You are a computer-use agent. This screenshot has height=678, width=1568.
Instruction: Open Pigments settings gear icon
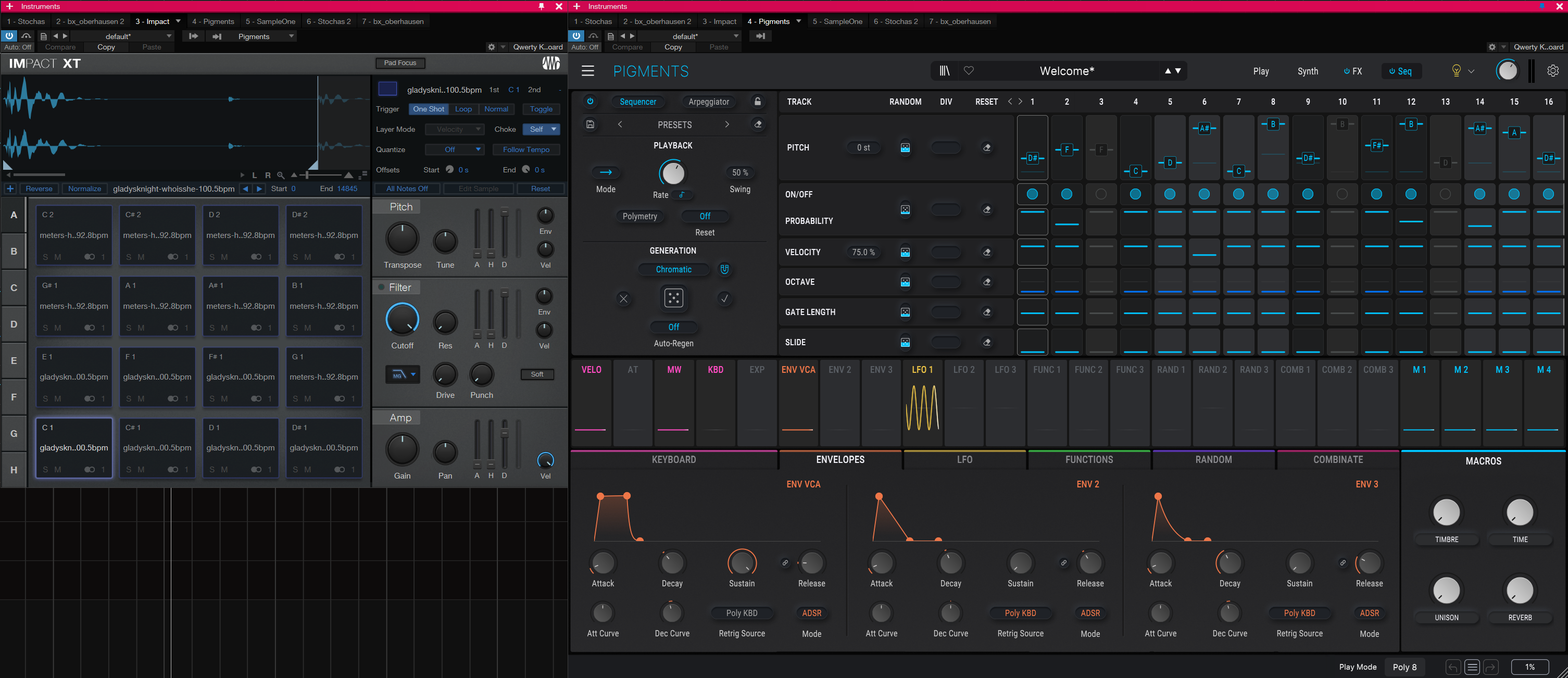(x=1552, y=71)
